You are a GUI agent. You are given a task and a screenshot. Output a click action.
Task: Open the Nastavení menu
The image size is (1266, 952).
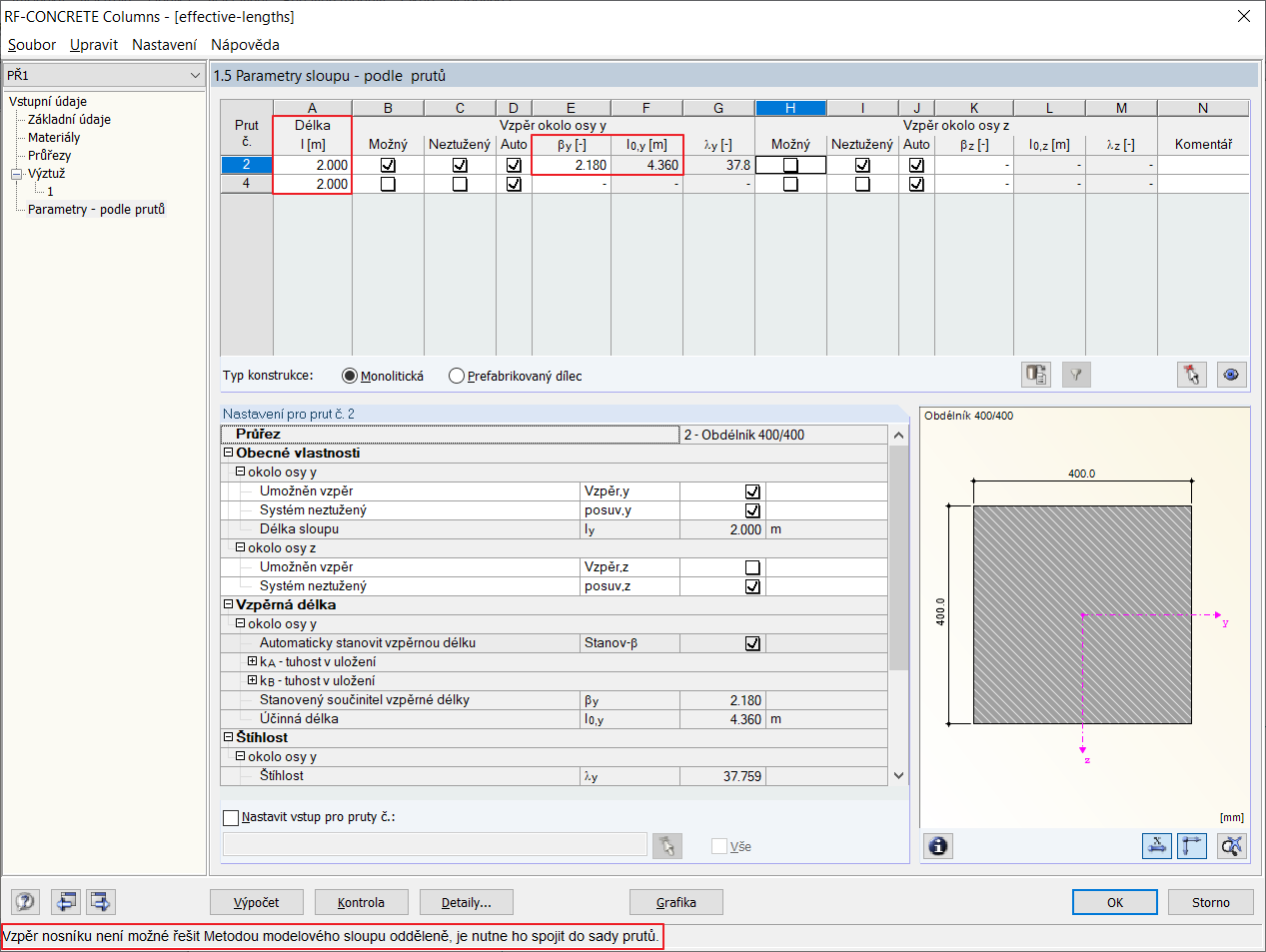pyautogui.click(x=164, y=45)
